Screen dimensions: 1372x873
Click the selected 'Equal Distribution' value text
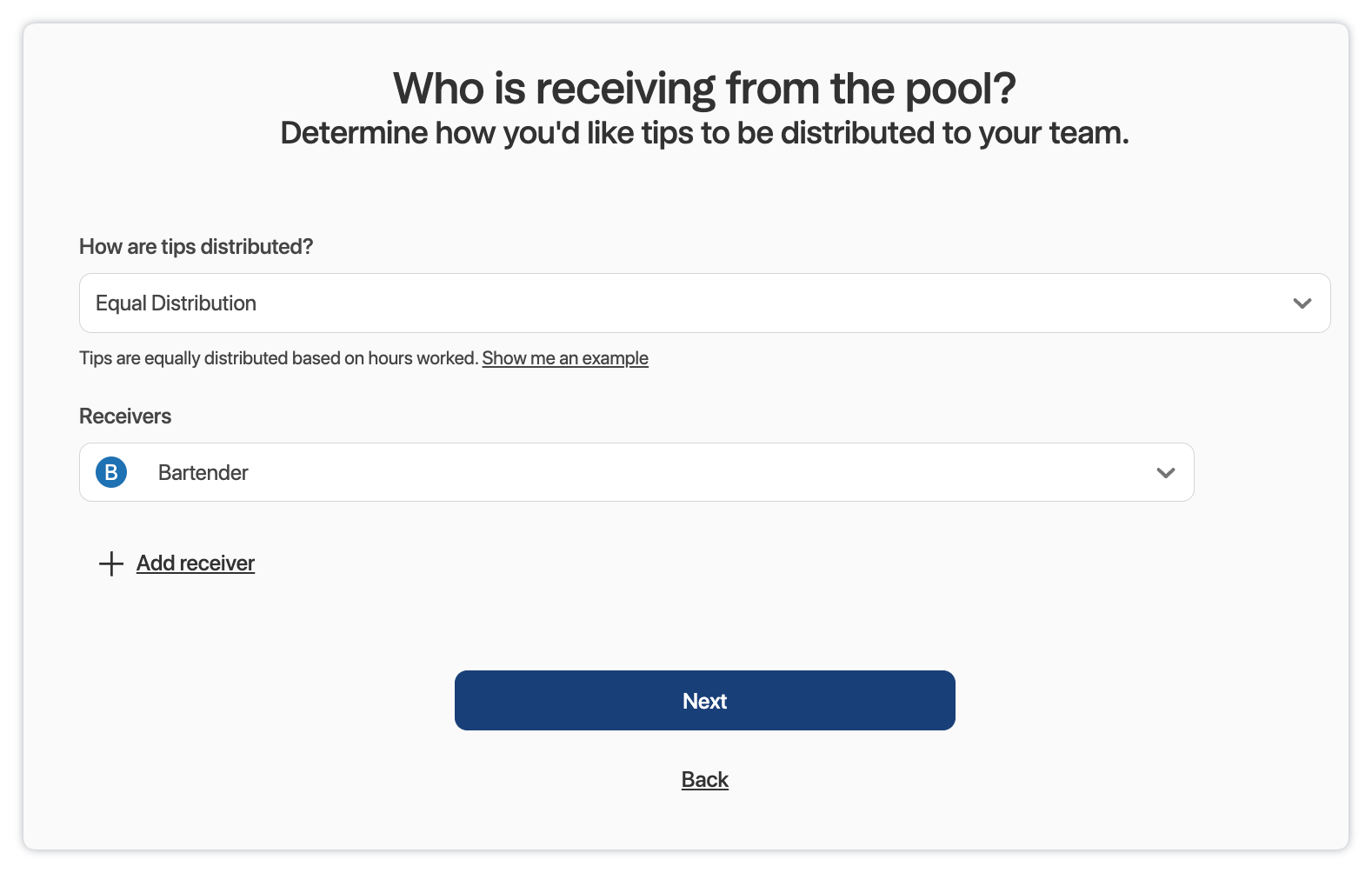[x=176, y=303]
